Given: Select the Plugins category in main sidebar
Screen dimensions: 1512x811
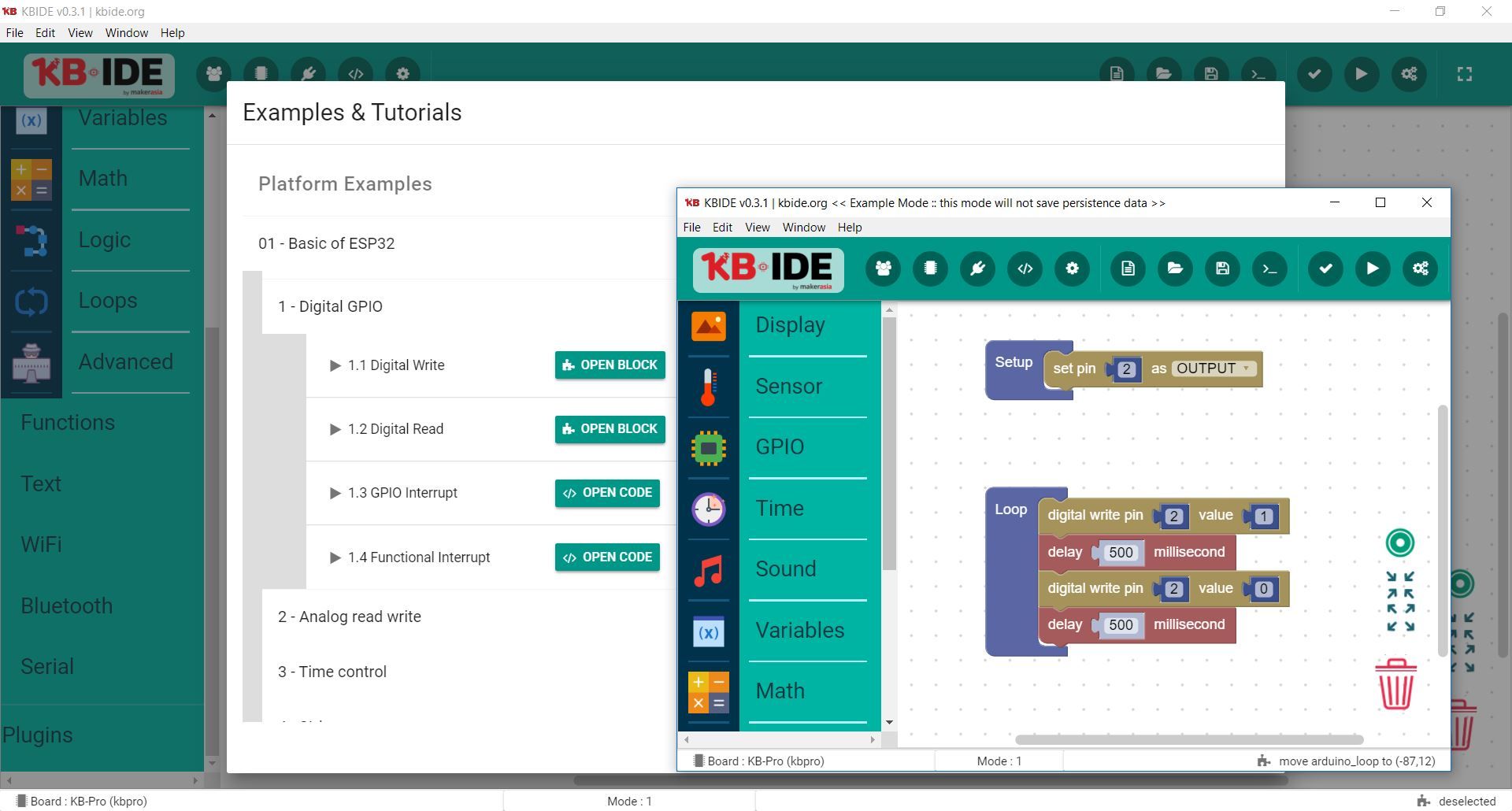Looking at the screenshot, I should pyautogui.click(x=37, y=735).
